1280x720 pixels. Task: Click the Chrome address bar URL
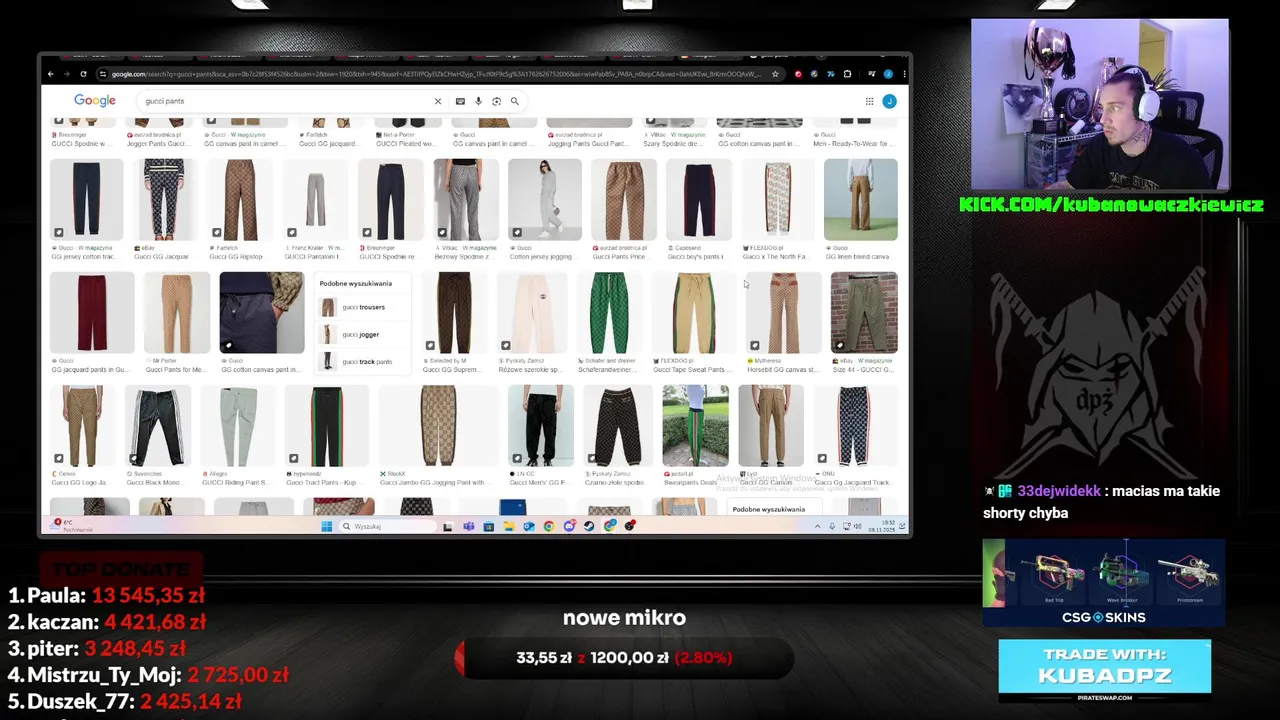point(435,74)
